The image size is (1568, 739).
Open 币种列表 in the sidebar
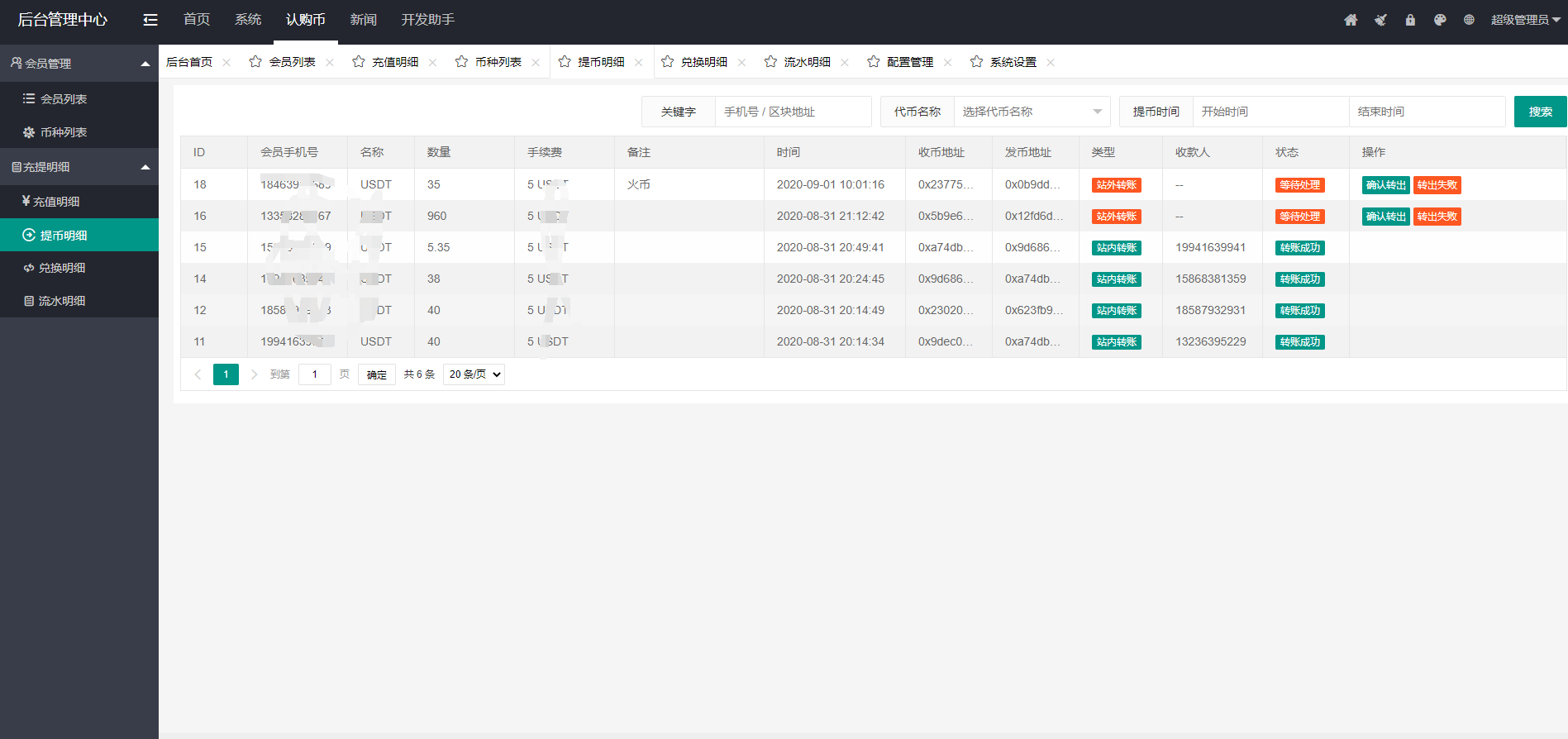pos(64,132)
